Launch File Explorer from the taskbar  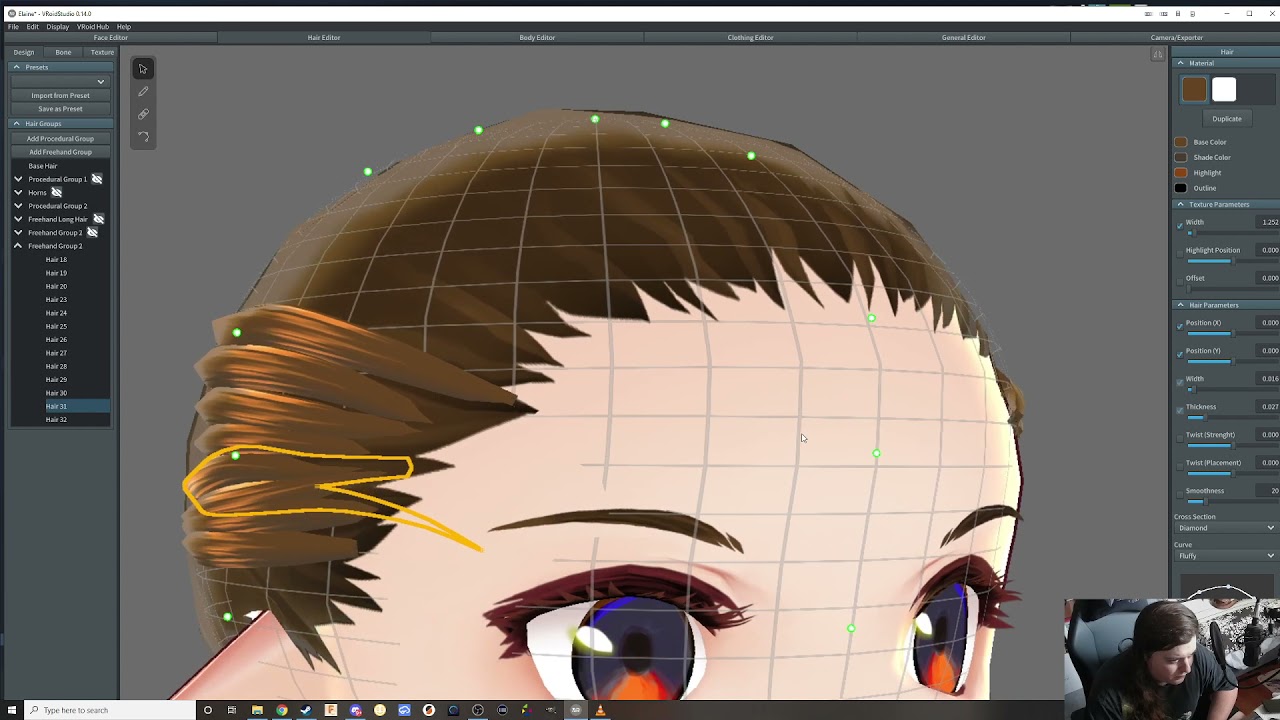point(257,710)
